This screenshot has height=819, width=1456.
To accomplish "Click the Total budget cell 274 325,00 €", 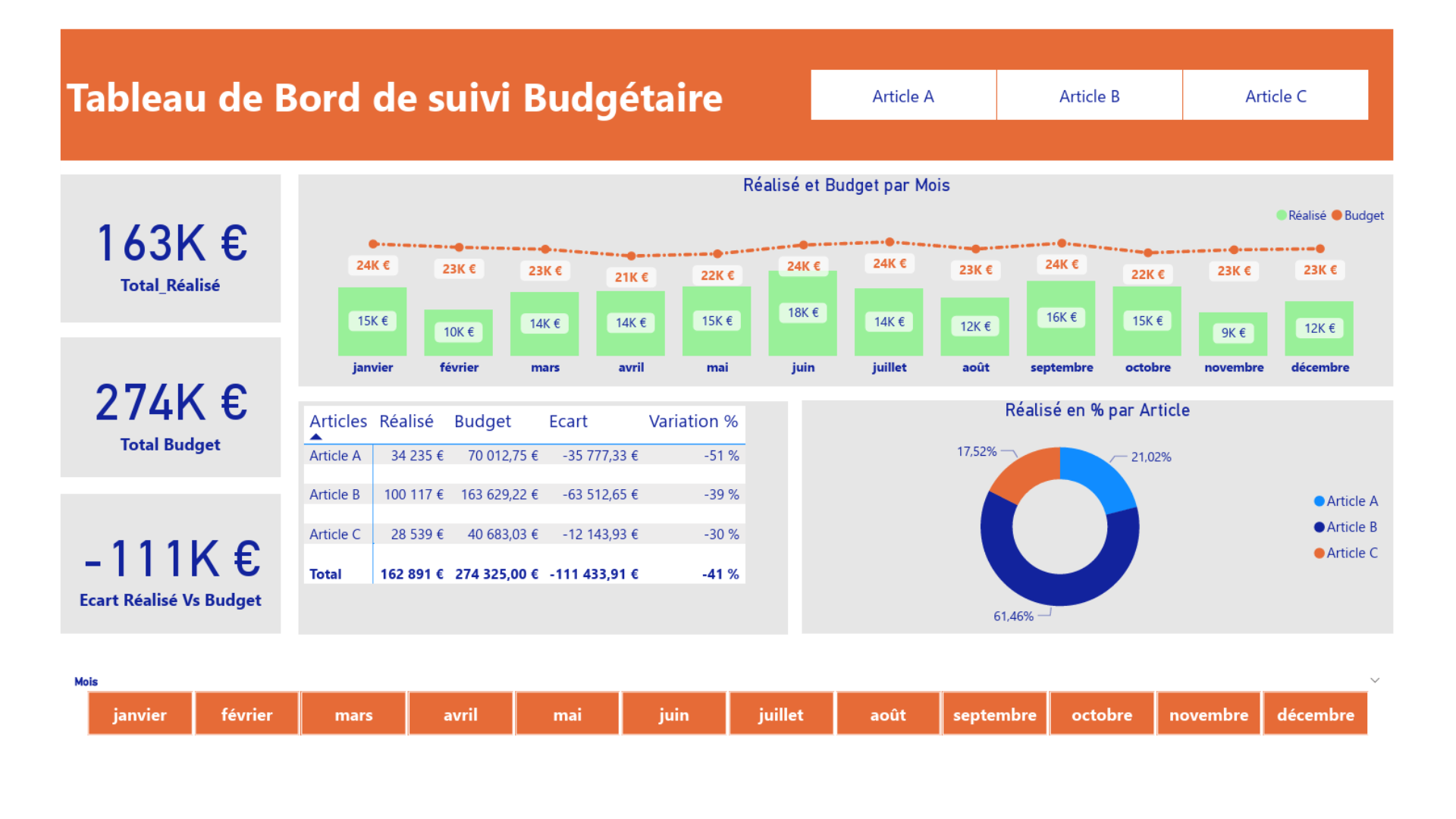I will coord(497,574).
